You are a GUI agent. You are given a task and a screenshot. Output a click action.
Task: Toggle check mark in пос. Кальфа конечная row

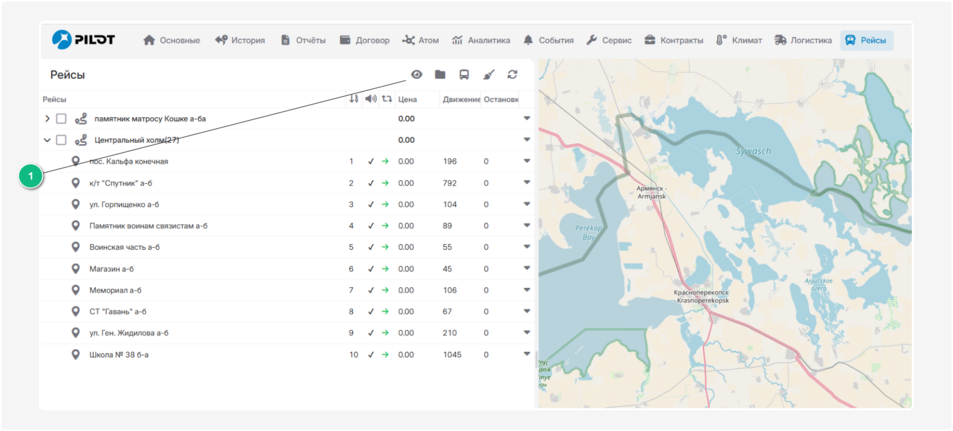371,162
